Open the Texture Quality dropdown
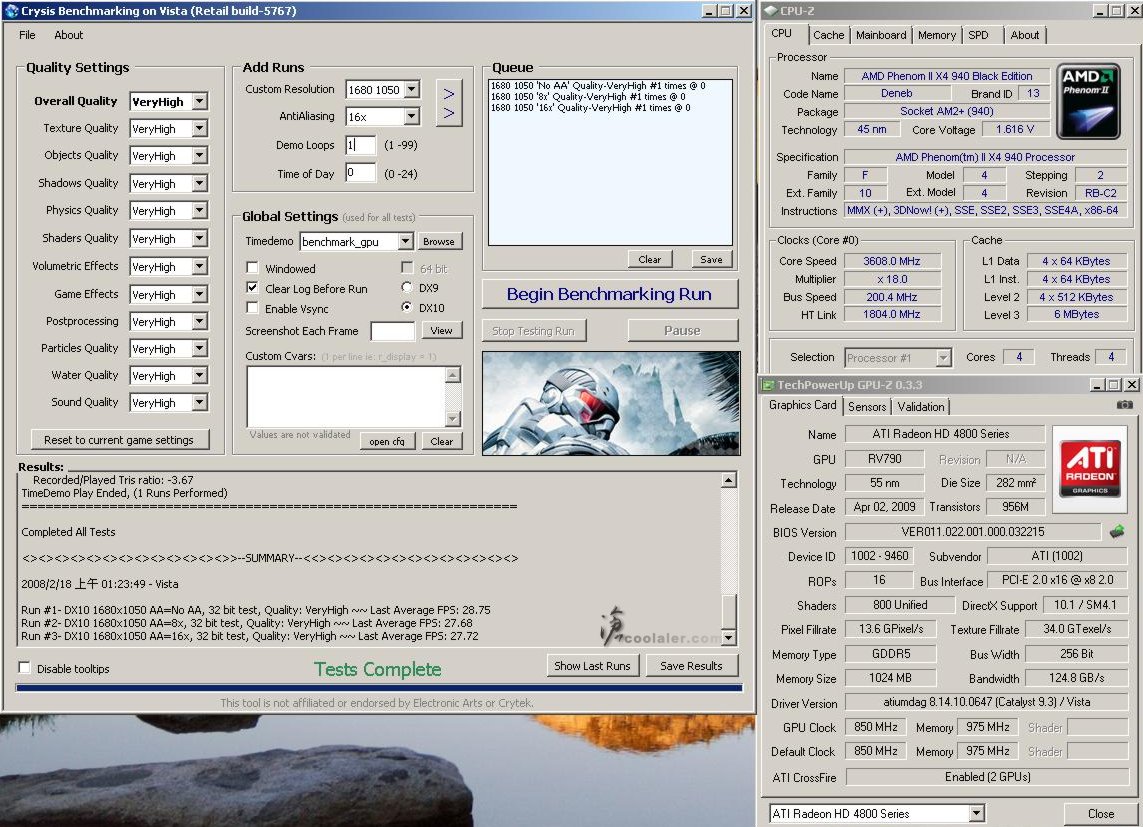 (x=199, y=128)
